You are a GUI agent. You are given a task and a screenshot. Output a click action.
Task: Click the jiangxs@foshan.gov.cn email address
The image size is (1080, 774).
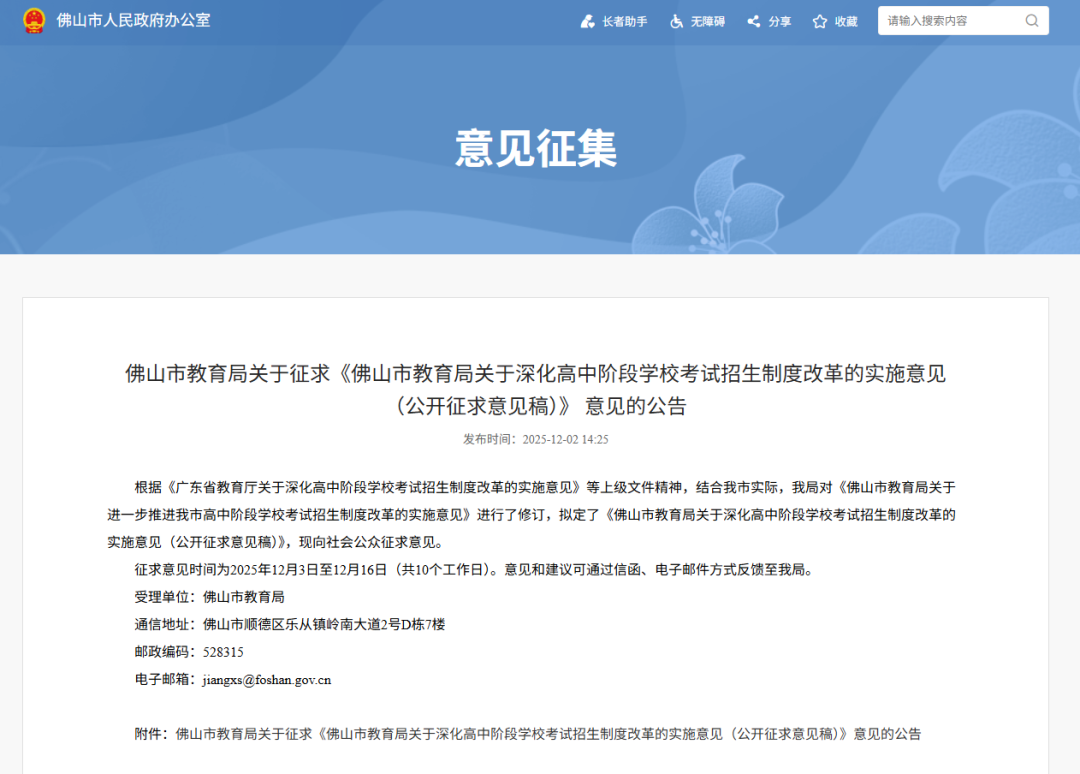[x=266, y=680]
